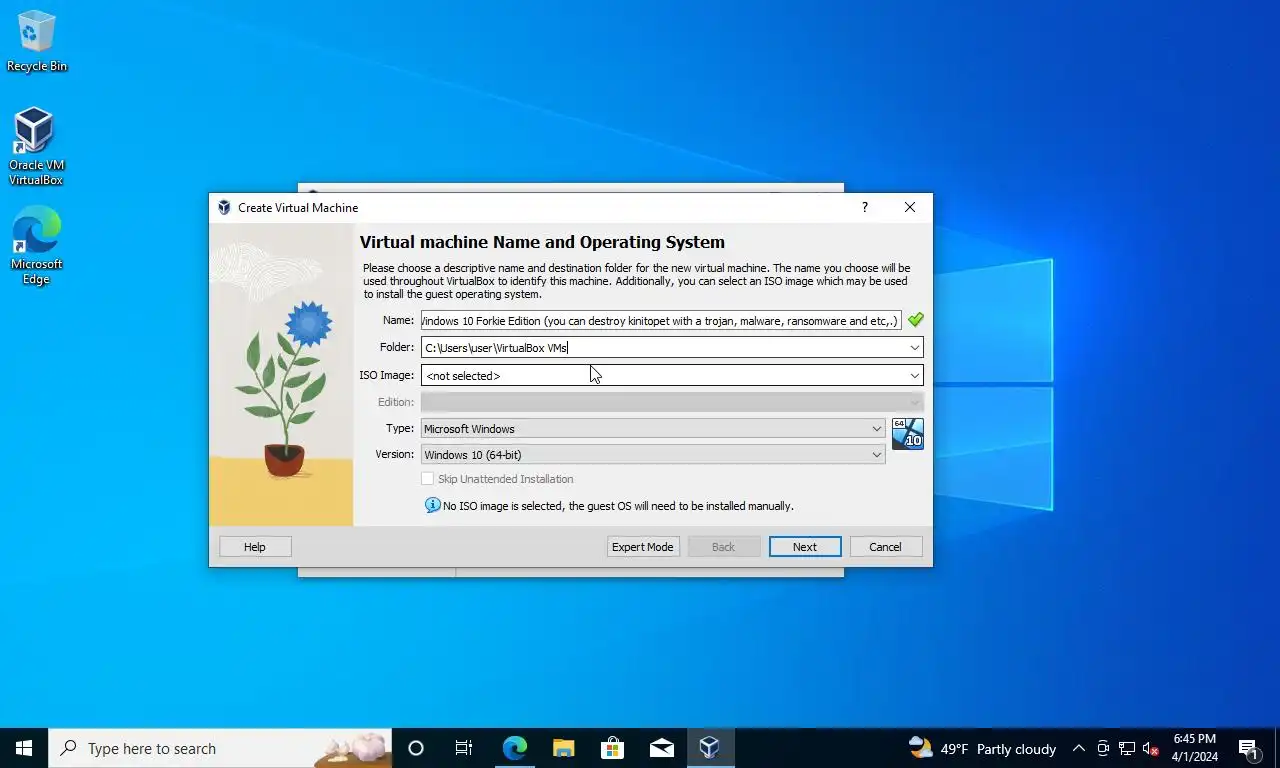Click the disabled Edition dropdown
1280x768 pixels.
tap(672, 402)
